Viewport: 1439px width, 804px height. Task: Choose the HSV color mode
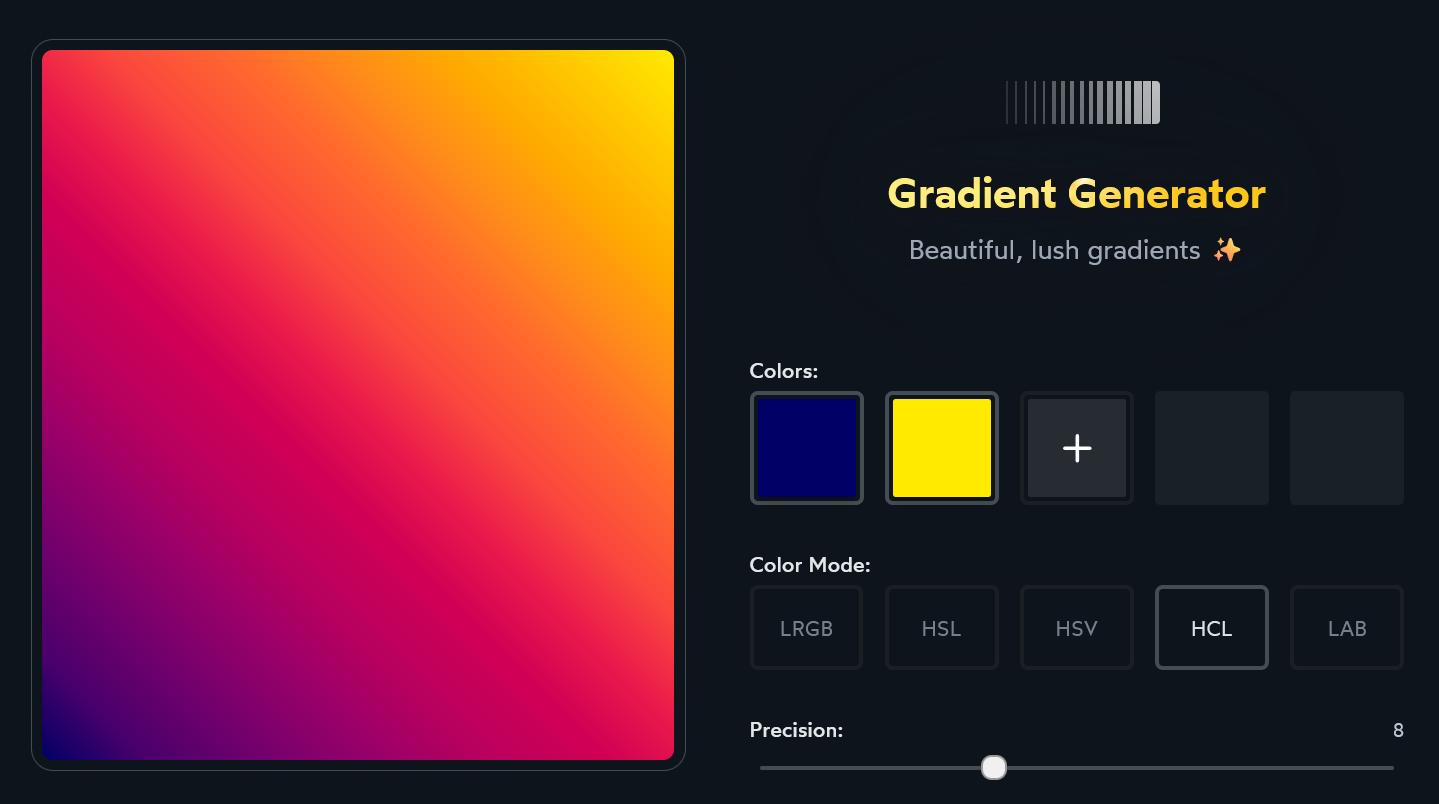pos(1076,628)
